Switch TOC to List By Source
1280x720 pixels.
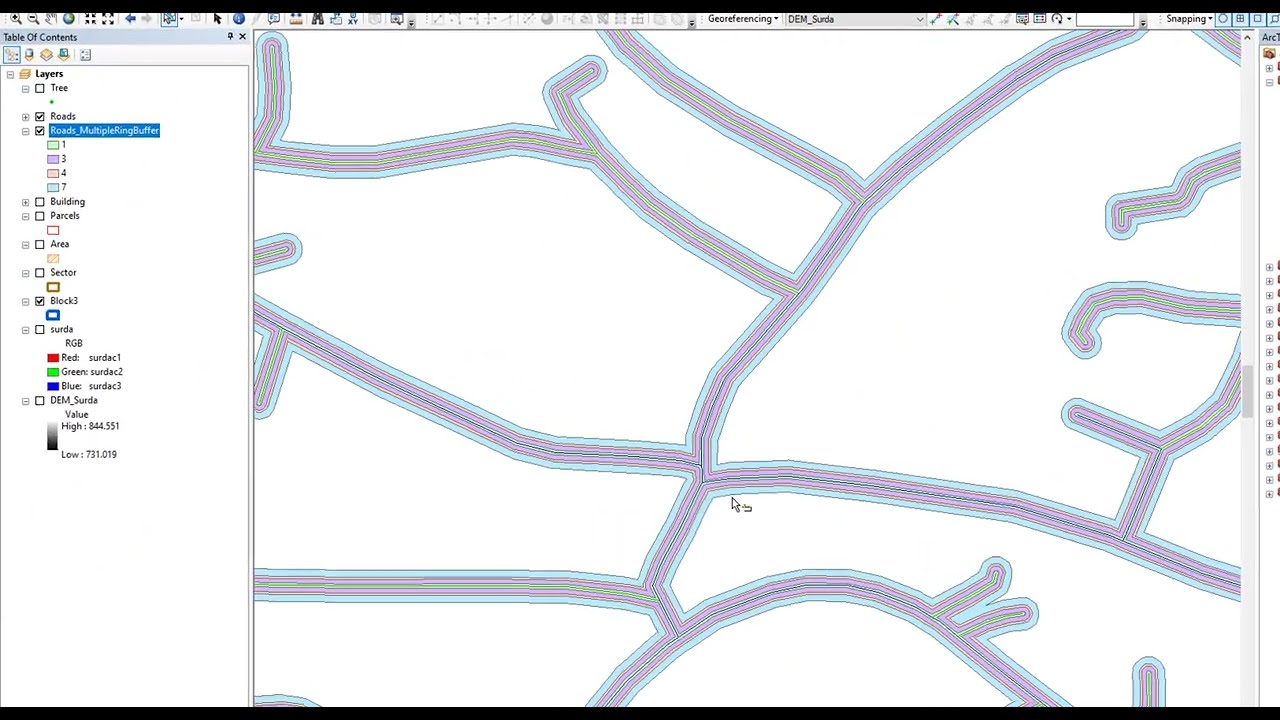[29, 55]
